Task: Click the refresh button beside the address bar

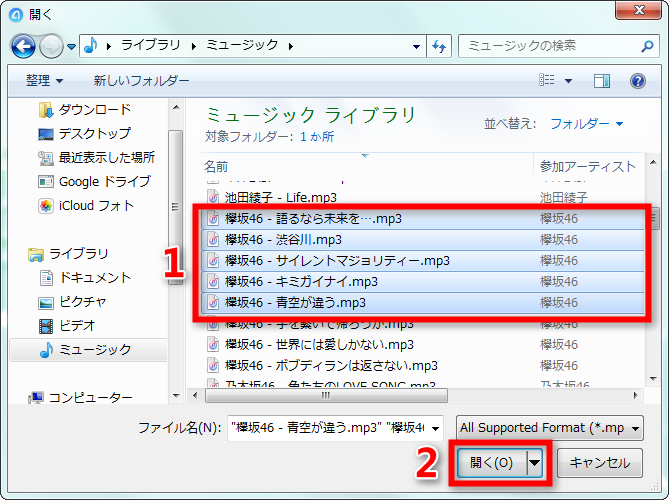Action: 439,46
